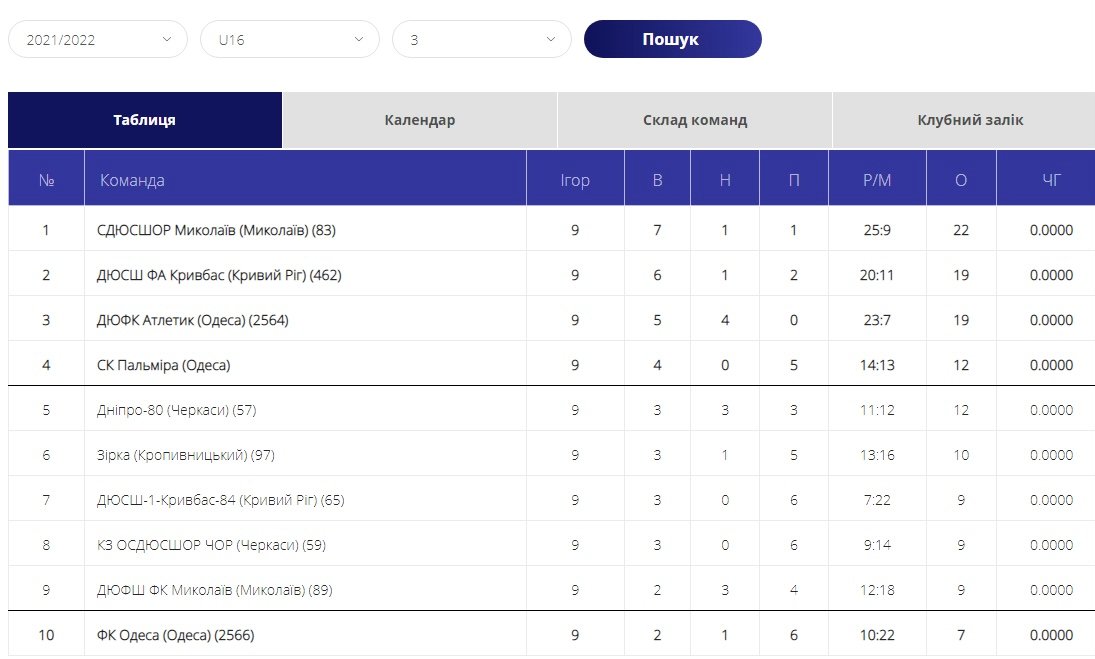Click the Р/М column header
This screenshot has height=659, width=1095.
876,180
